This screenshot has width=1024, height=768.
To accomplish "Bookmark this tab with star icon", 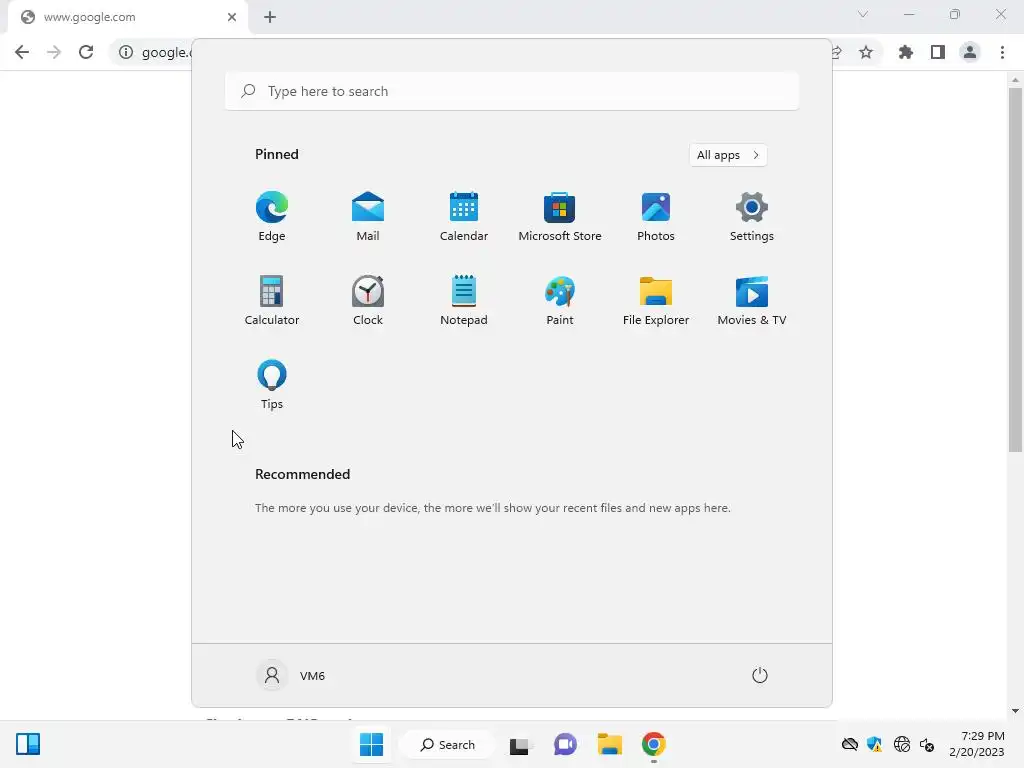I will pyautogui.click(x=866, y=52).
